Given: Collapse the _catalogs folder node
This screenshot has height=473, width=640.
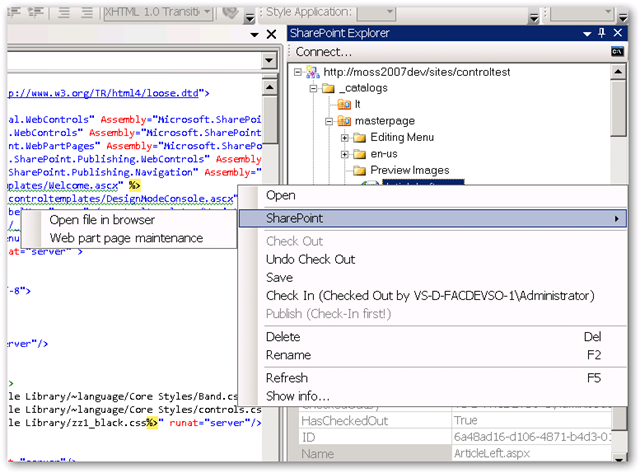Looking at the screenshot, I should pos(313,88).
